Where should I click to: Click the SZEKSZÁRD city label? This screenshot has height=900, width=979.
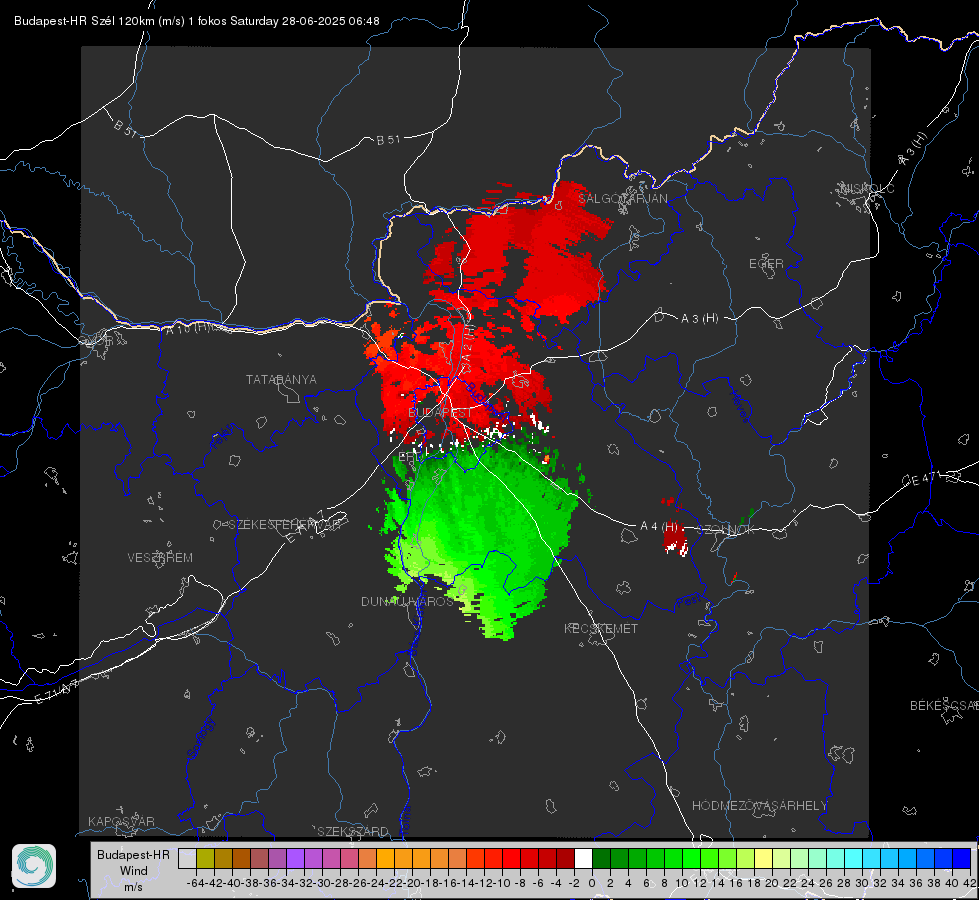click(353, 831)
